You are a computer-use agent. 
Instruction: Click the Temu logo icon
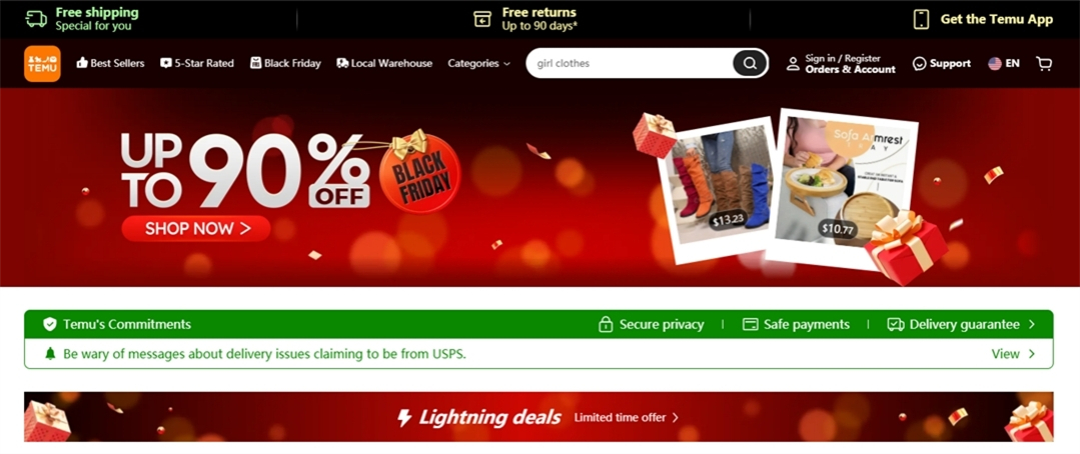[42, 63]
